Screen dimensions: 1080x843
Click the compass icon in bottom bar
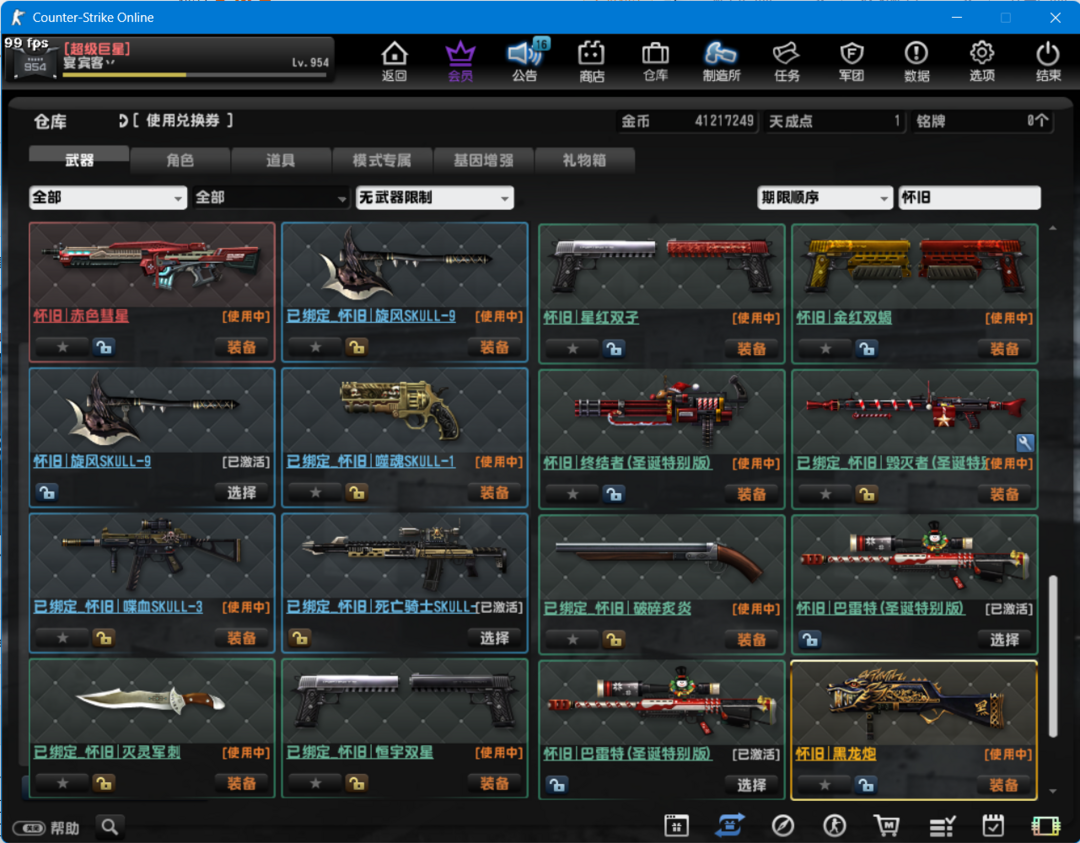point(782,825)
